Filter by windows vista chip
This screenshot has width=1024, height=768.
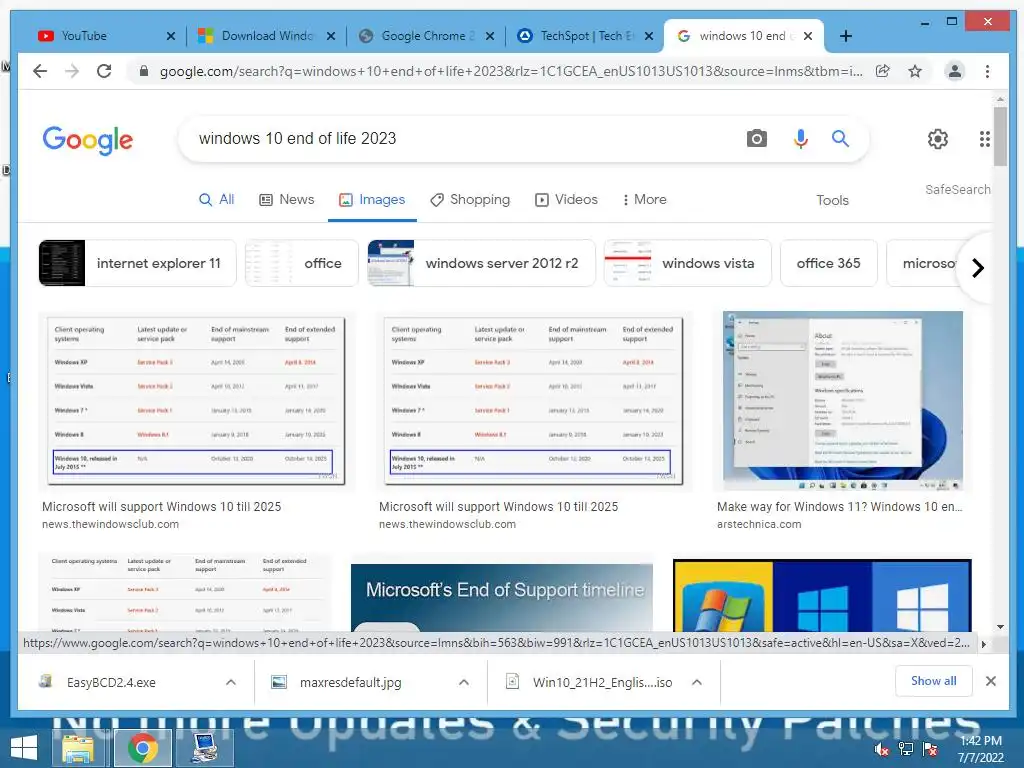point(688,263)
